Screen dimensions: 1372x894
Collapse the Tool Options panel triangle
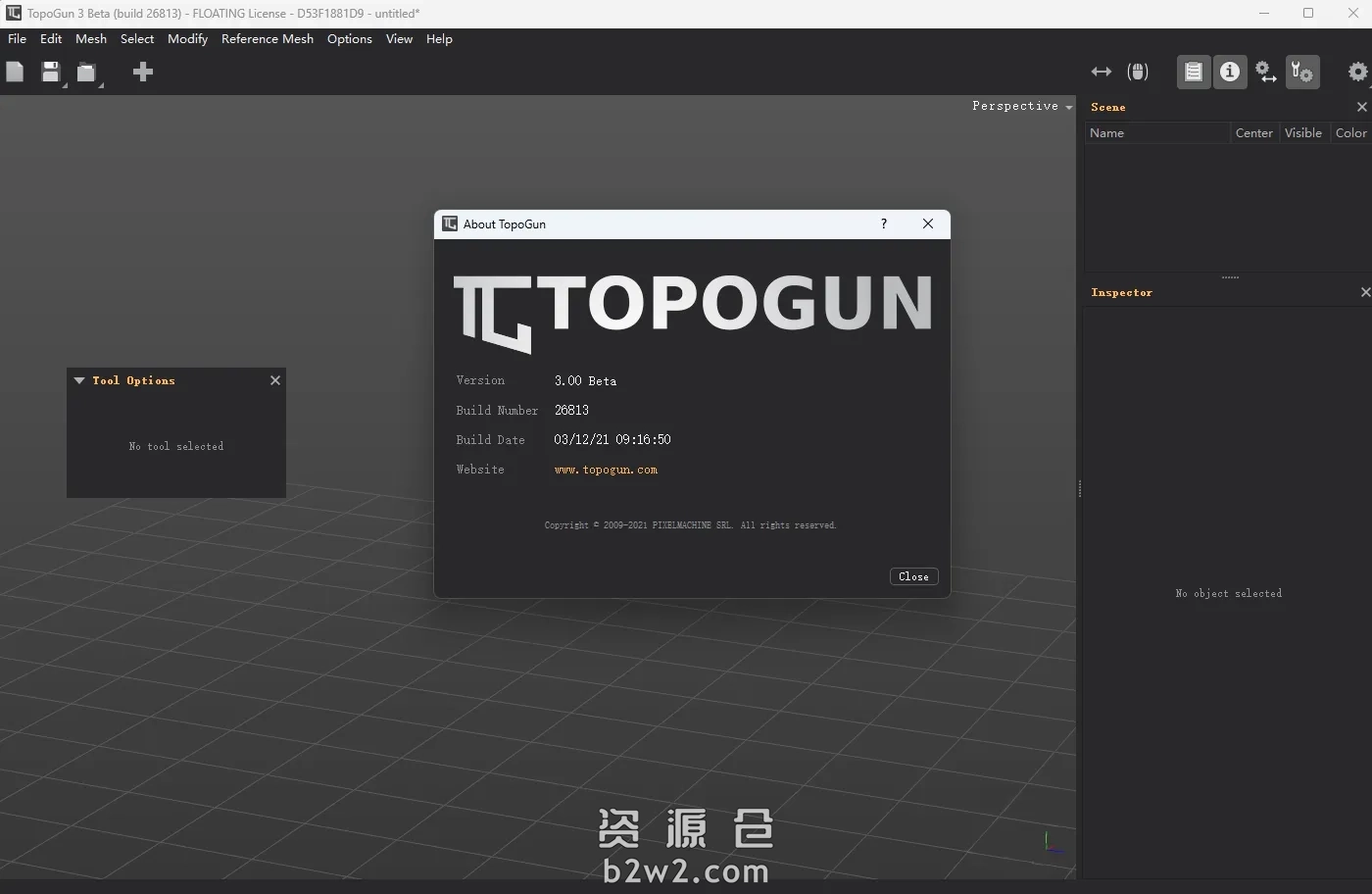pyautogui.click(x=79, y=380)
